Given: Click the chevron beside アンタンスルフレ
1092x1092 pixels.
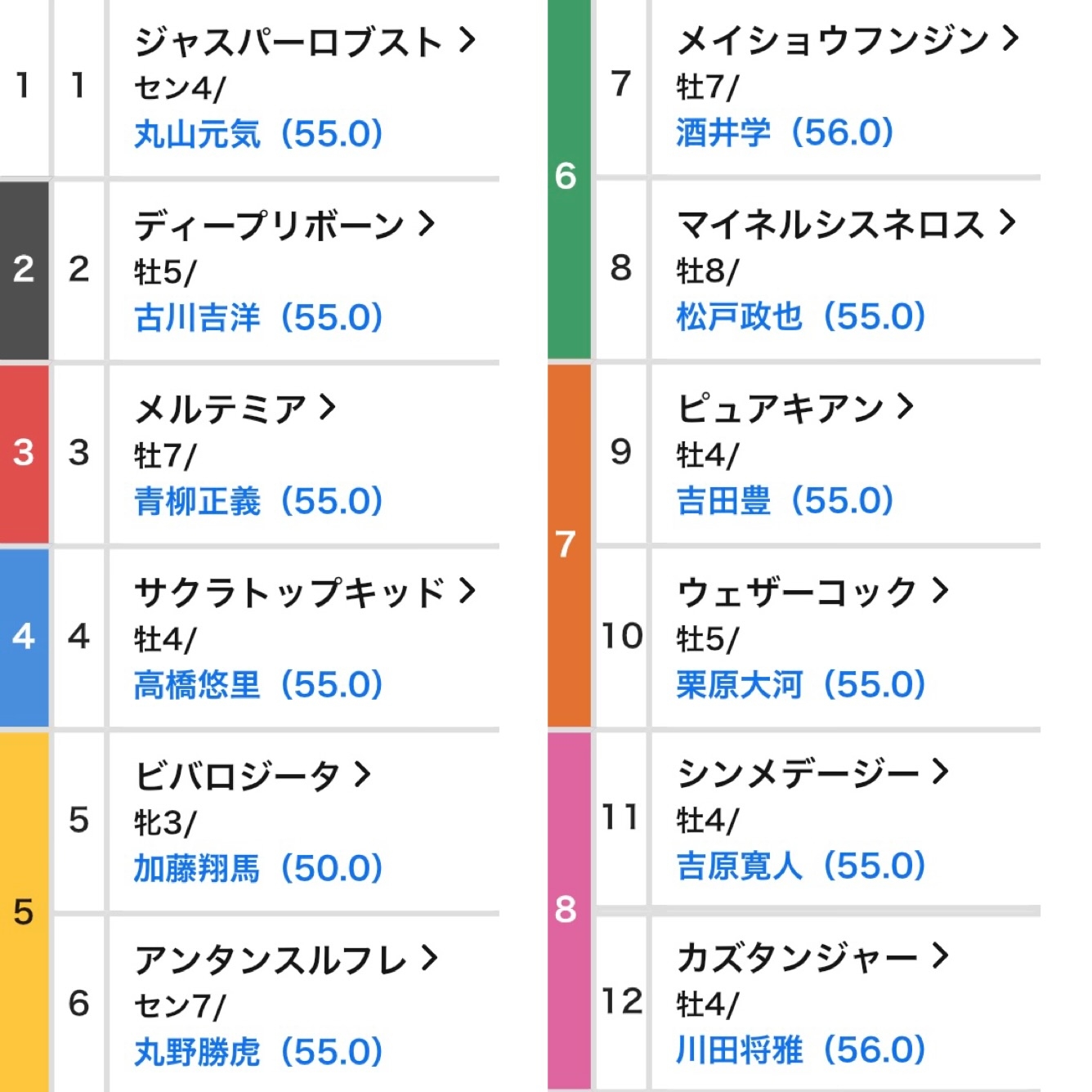Looking at the screenshot, I should 429,958.
